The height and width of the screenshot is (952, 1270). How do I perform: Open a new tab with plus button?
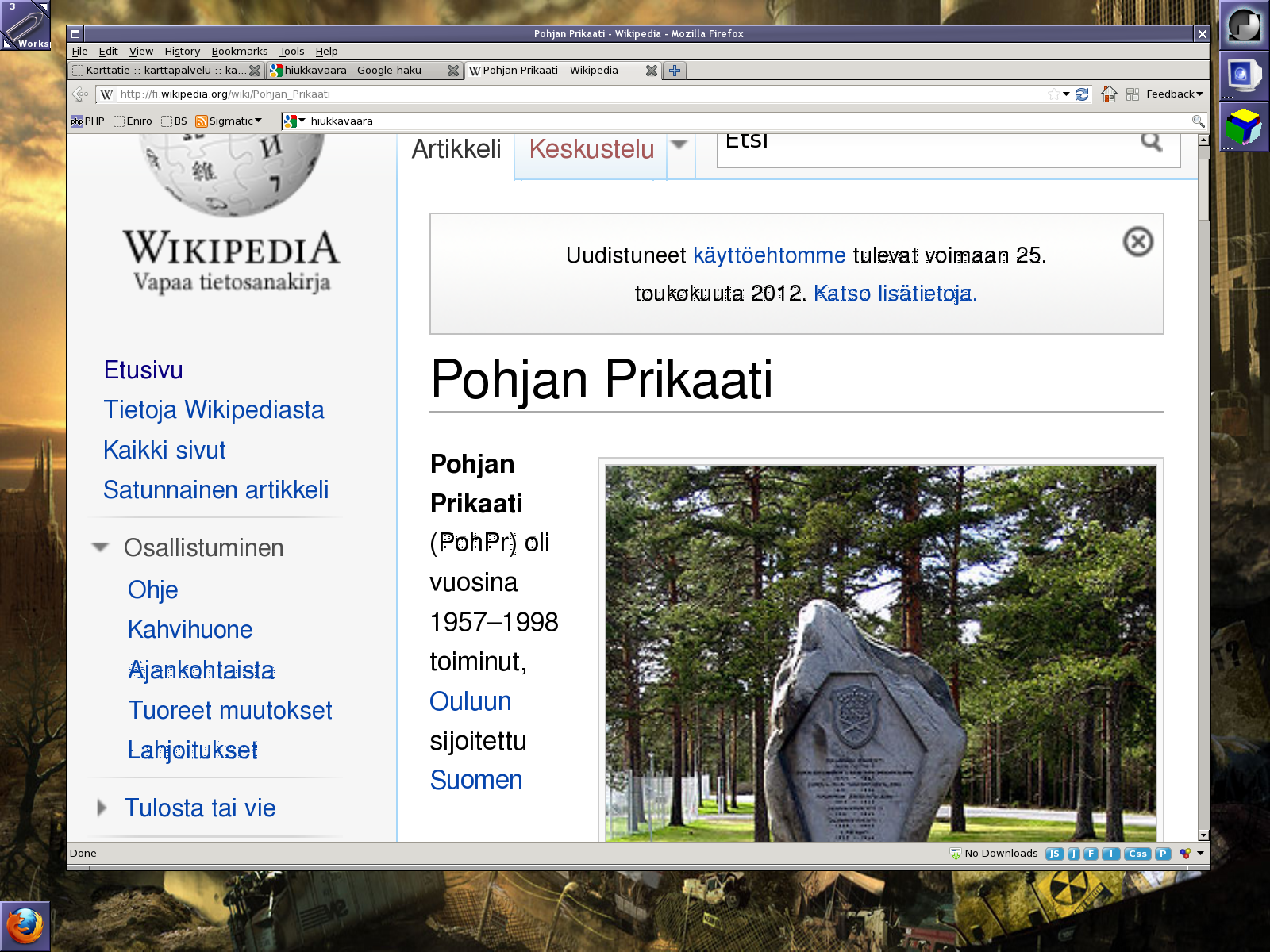click(675, 71)
